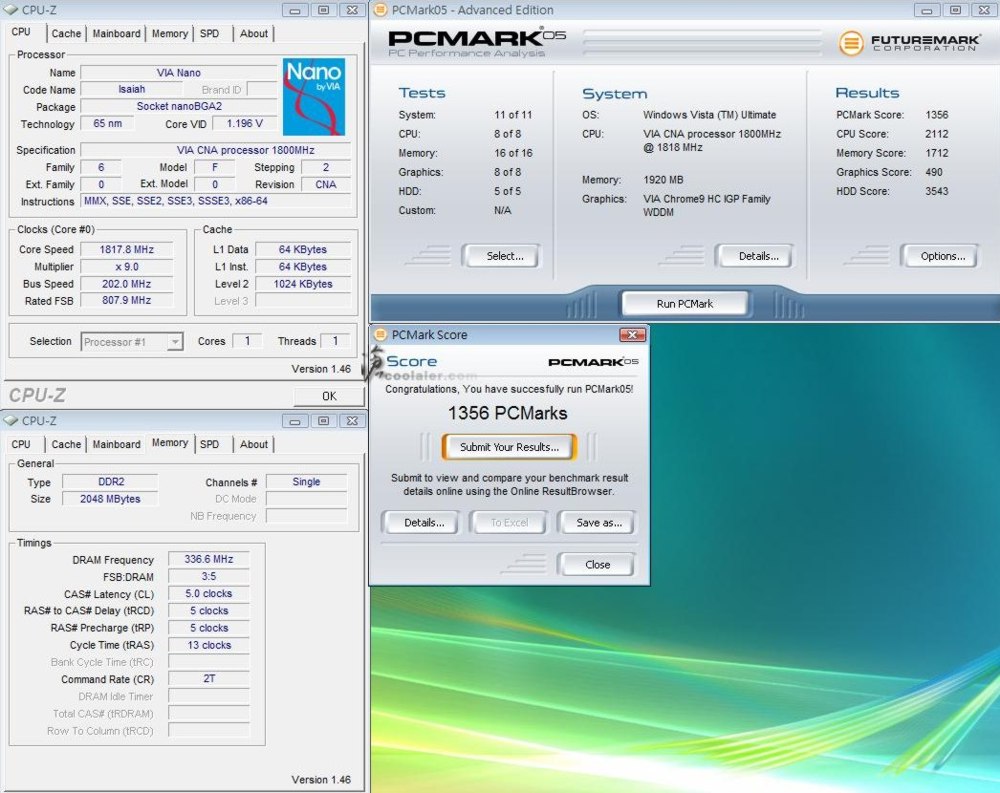Open Mainboard tab in top CPU-Z

pyautogui.click(x=116, y=34)
